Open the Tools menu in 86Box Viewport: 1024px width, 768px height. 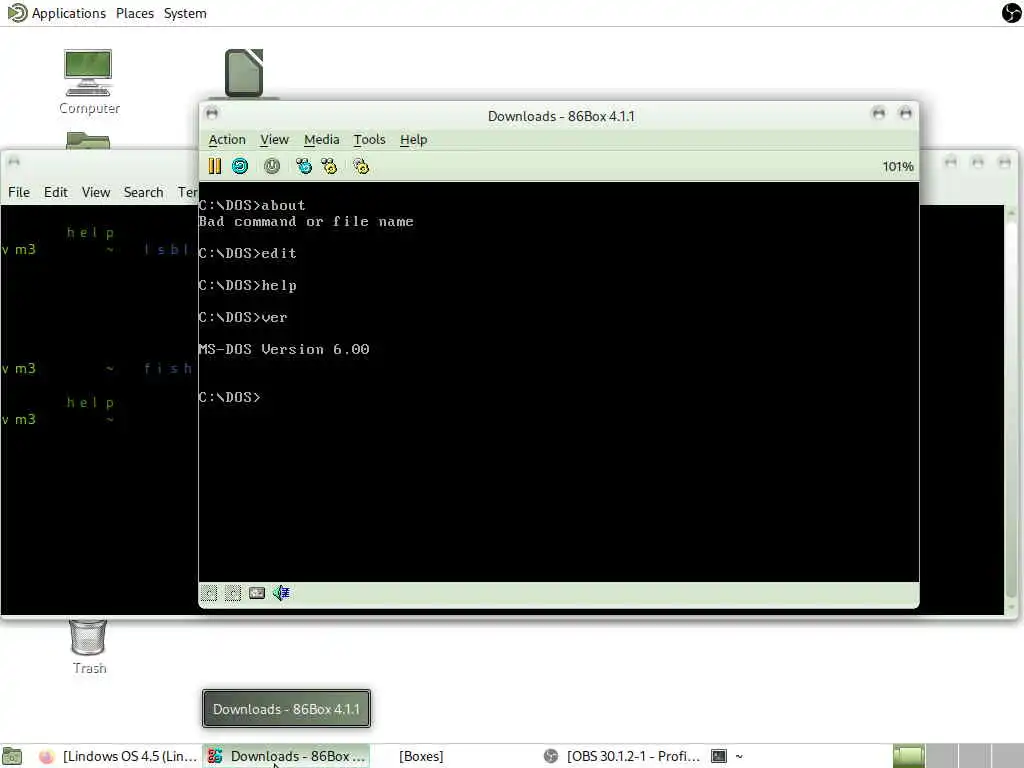point(369,140)
